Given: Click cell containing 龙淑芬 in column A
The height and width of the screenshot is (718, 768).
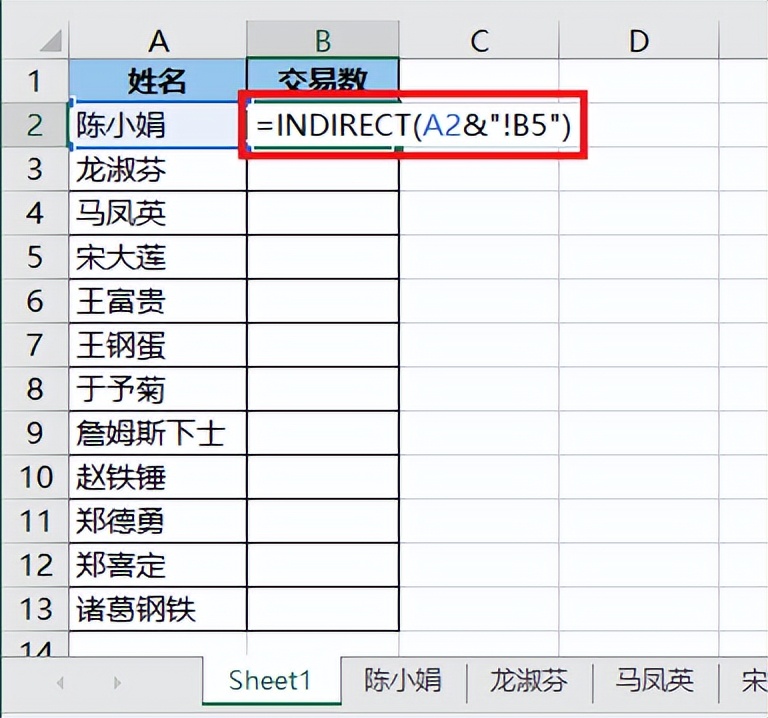Looking at the screenshot, I should pos(158,169).
